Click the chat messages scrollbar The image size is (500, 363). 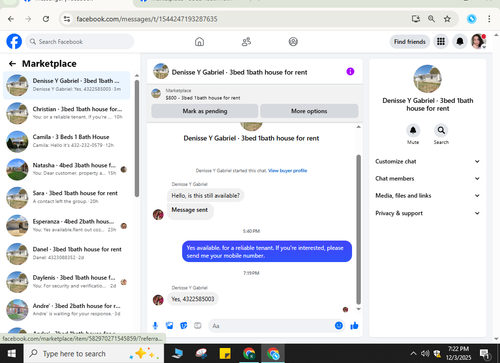[x=359, y=229]
